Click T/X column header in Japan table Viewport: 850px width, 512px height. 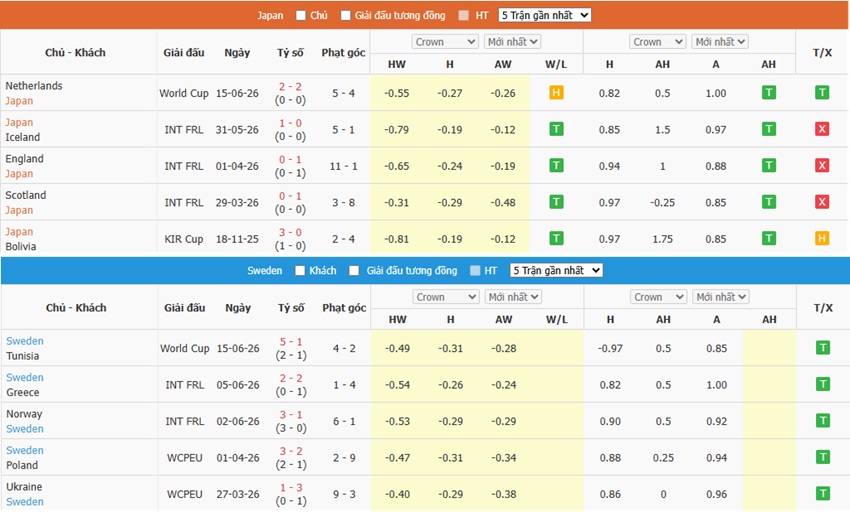click(822, 53)
